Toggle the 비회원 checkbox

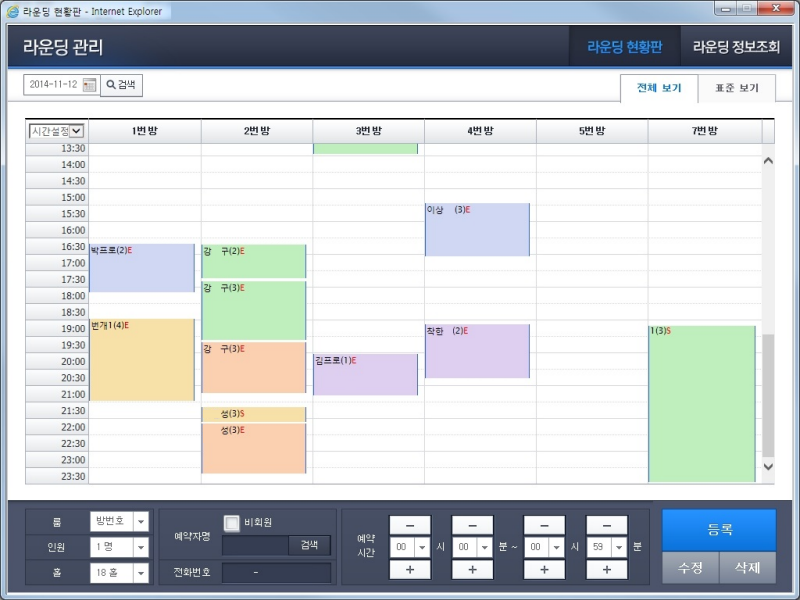(232, 523)
